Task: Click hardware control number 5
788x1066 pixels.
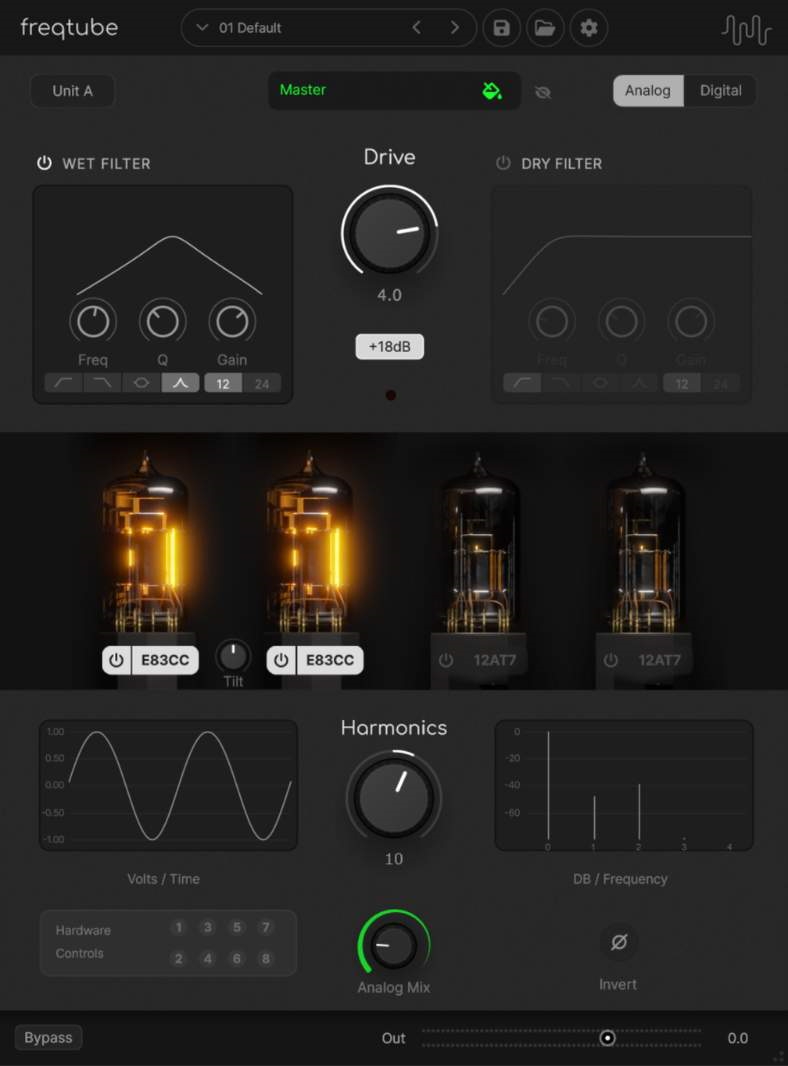Action: click(x=237, y=928)
